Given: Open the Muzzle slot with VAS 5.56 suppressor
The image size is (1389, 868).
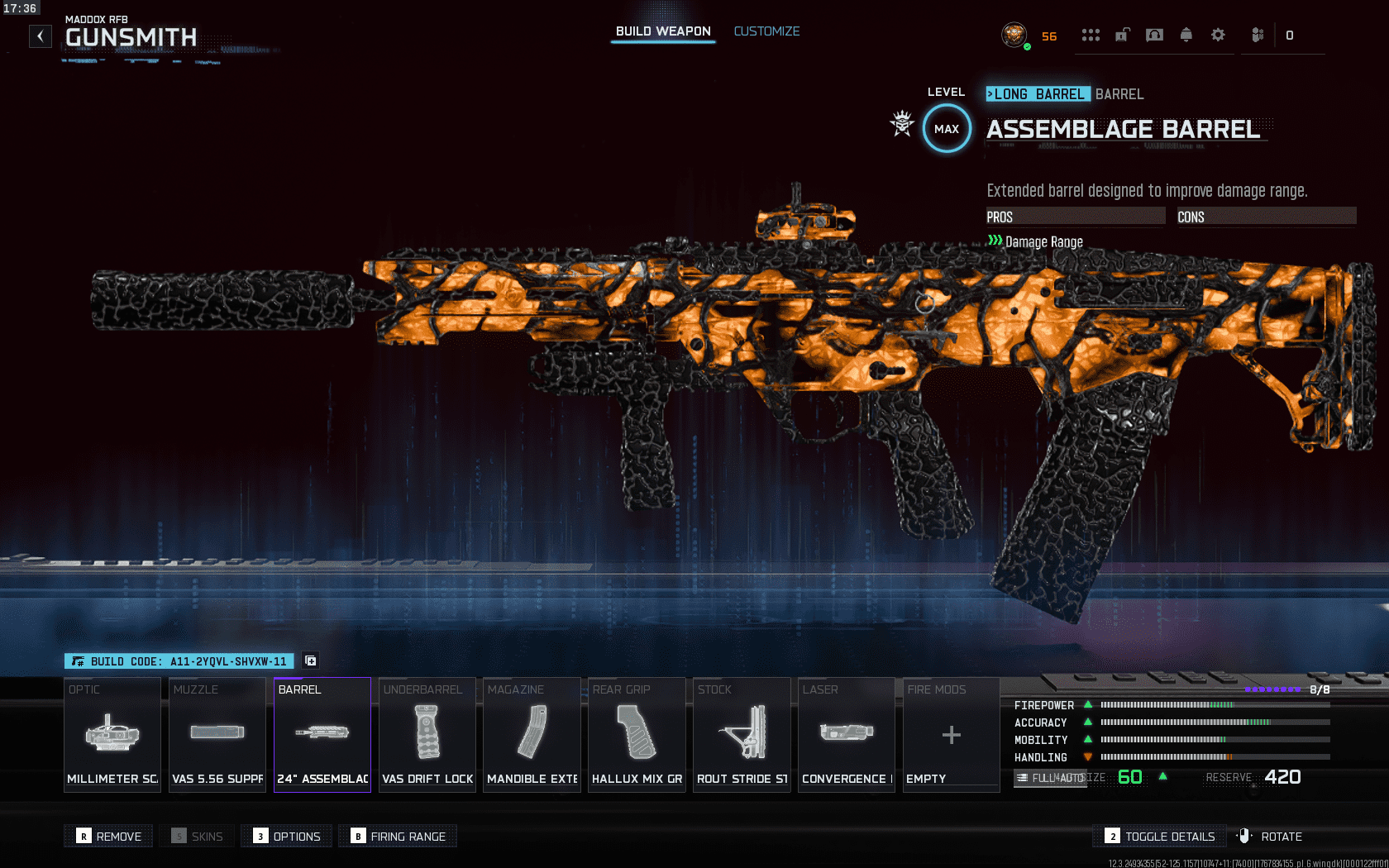Looking at the screenshot, I should [217, 734].
